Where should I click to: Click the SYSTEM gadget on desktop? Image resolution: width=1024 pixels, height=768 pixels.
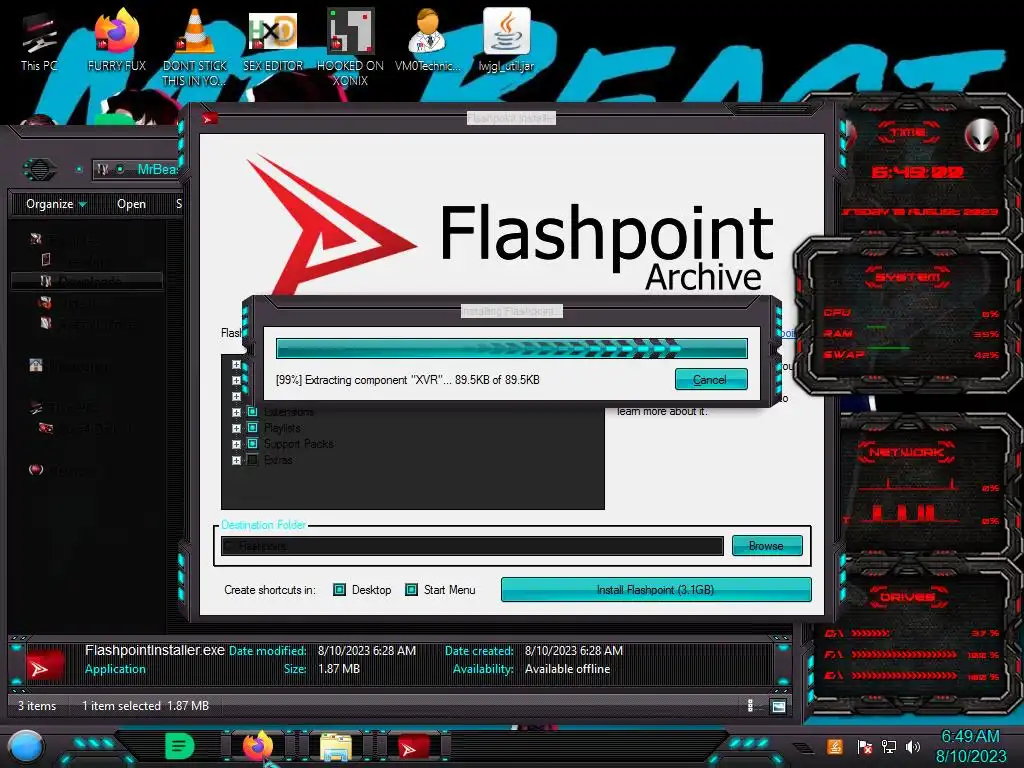click(908, 317)
